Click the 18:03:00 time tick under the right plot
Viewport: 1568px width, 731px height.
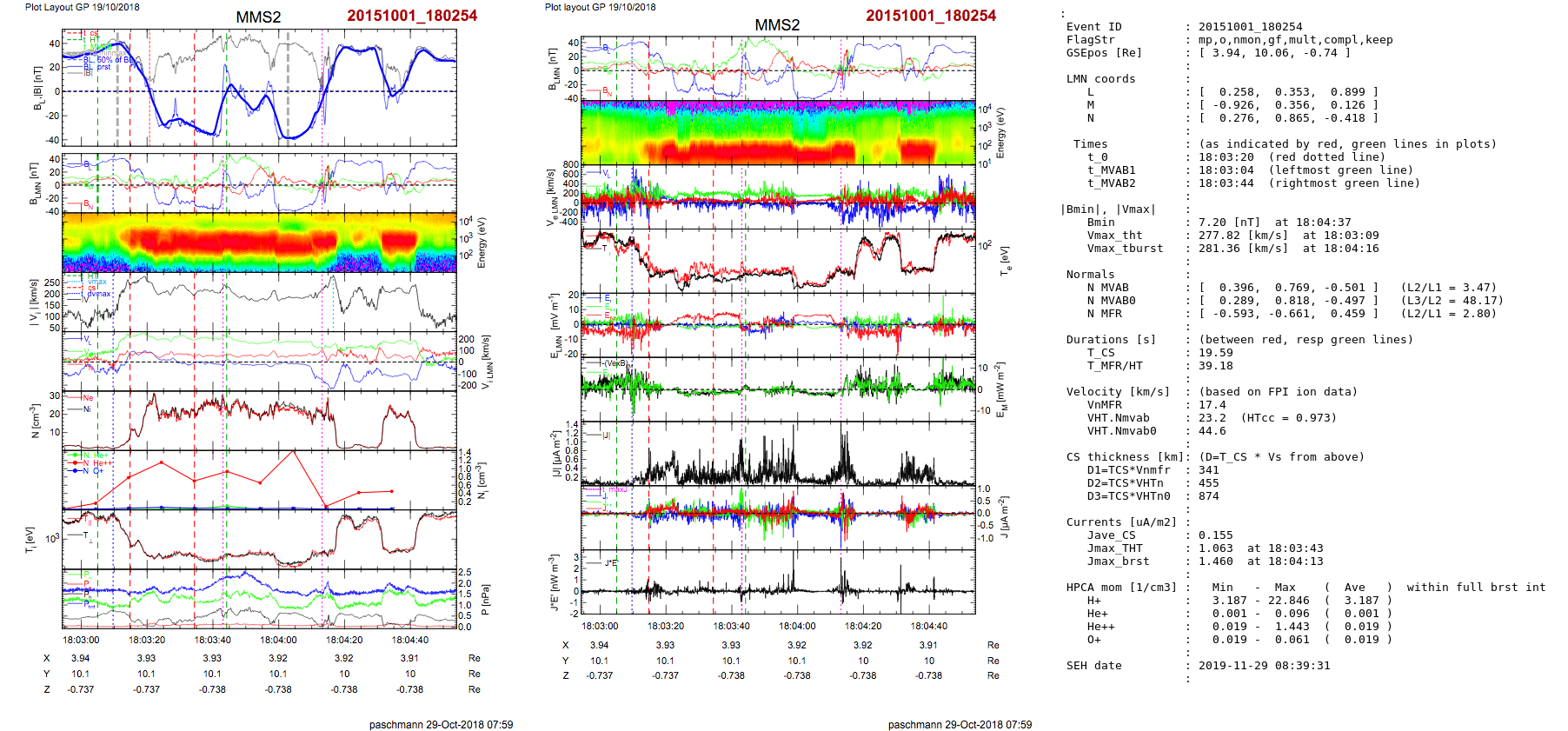(x=600, y=626)
